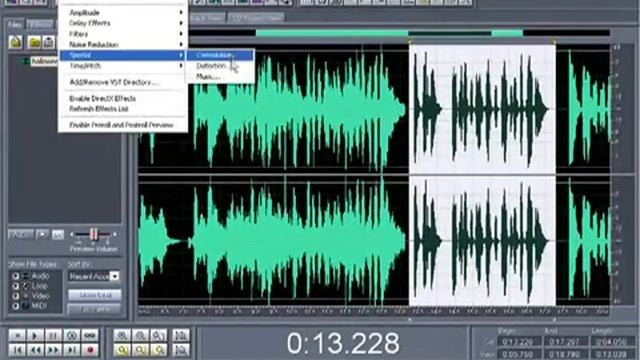Click the Rewind transport button
This screenshot has width=640, height=360.
(35, 350)
